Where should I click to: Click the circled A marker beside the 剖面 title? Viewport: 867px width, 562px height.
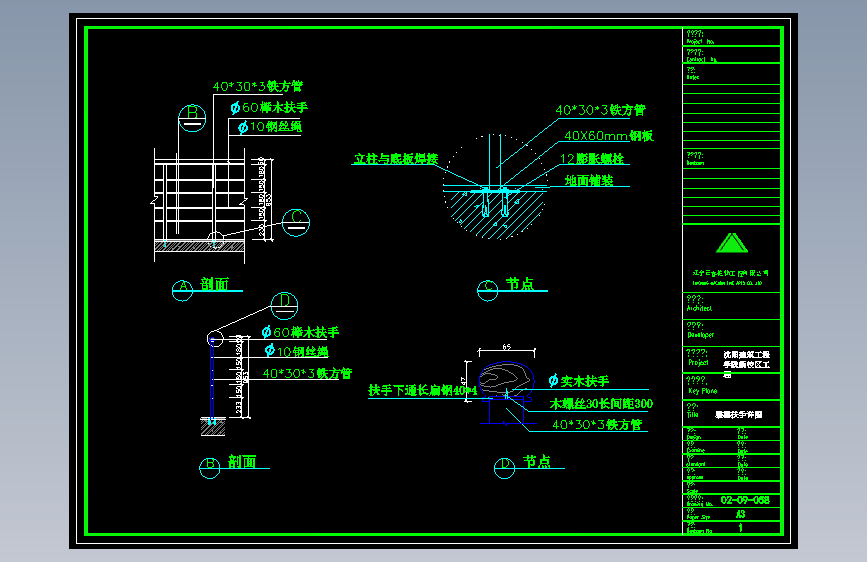pyautogui.click(x=182, y=290)
